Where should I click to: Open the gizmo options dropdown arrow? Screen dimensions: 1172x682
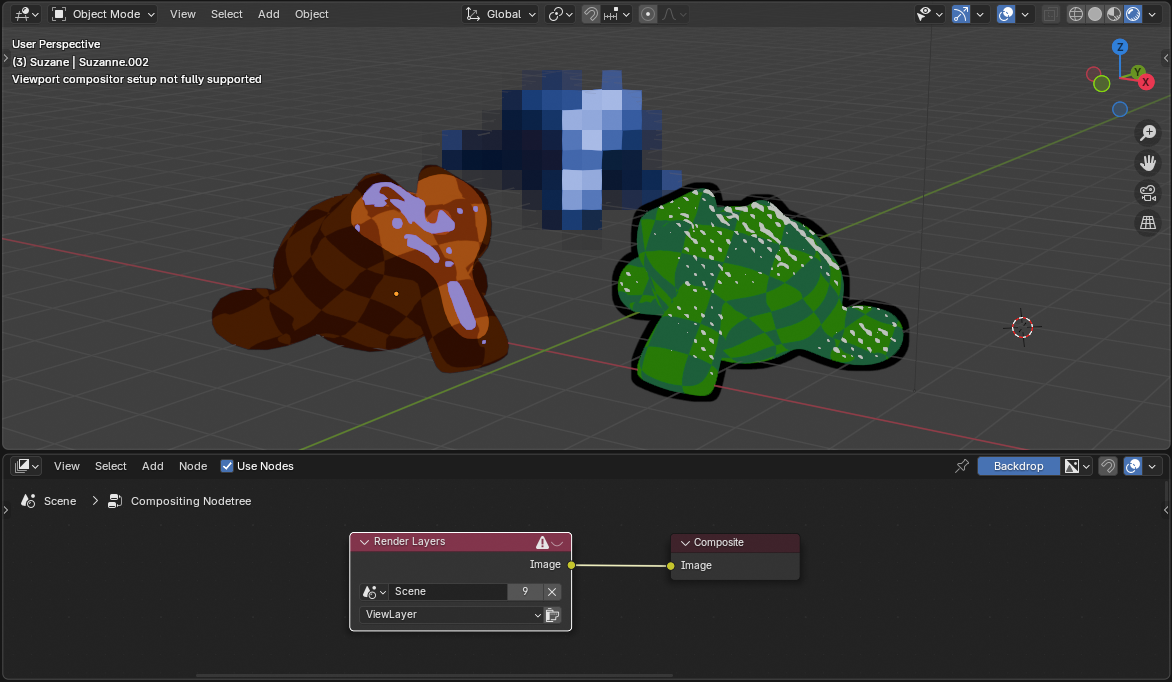(x=980, y=14)
